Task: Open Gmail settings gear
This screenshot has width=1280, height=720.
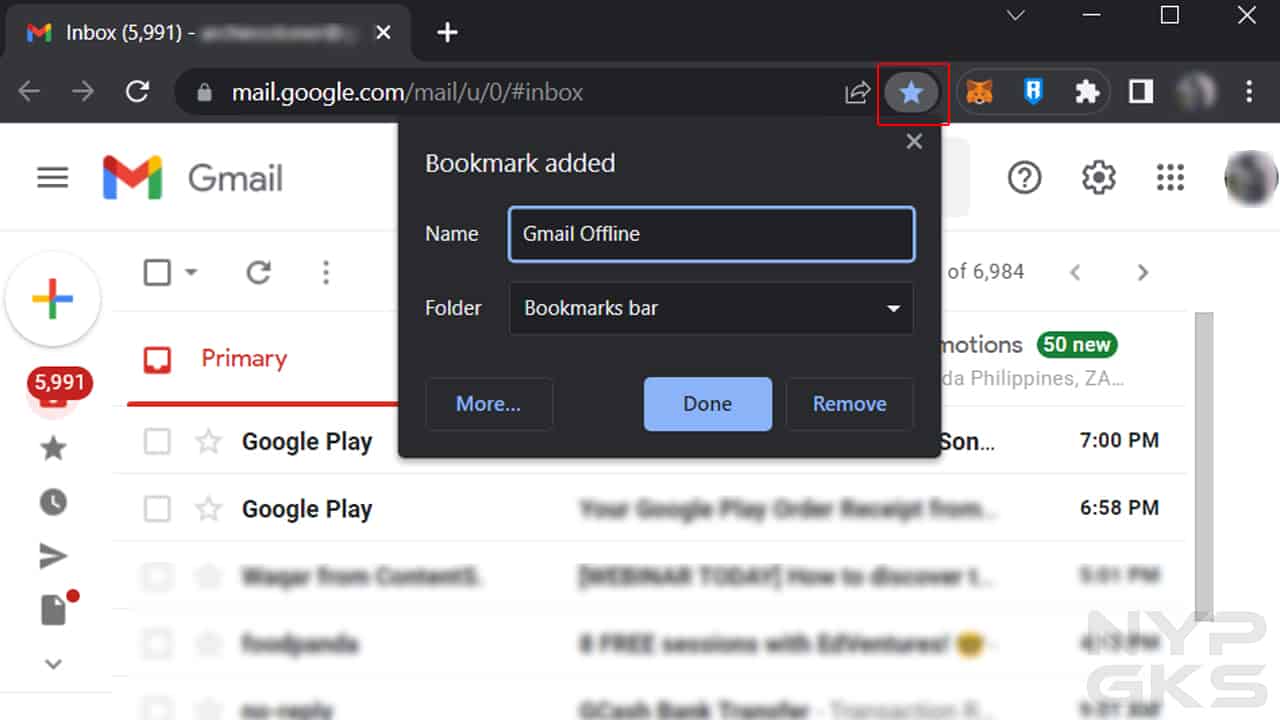Action: (x=1099, y=178)
